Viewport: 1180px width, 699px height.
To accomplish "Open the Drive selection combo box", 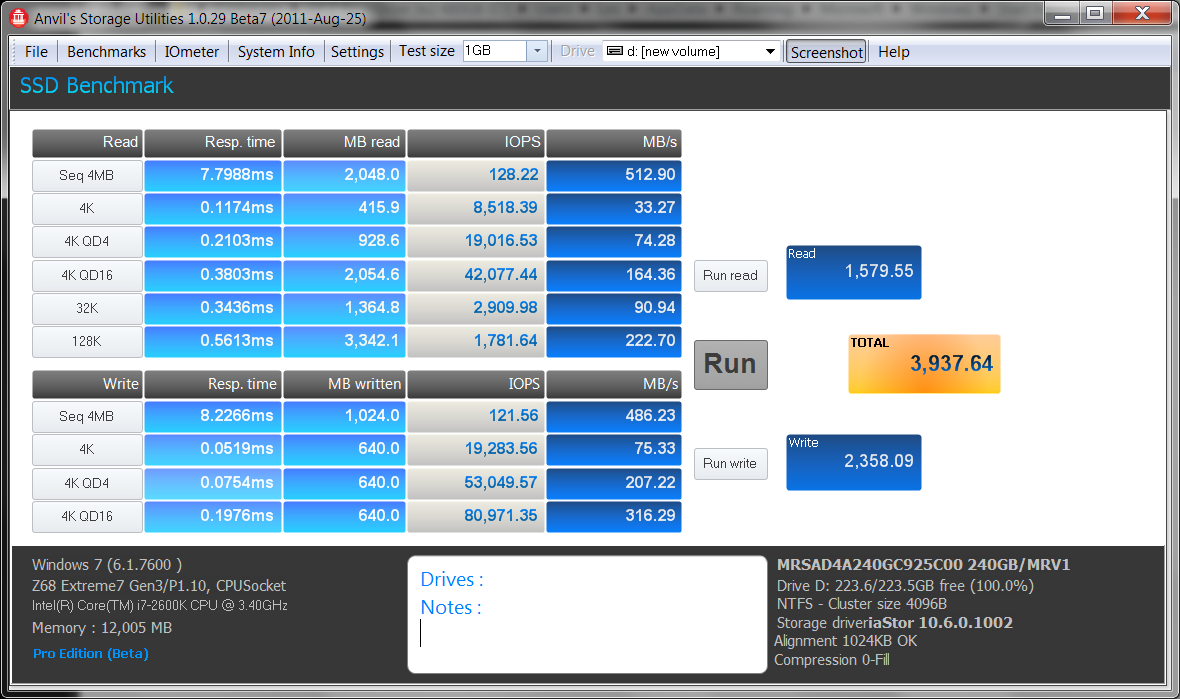I will (691, 51).
